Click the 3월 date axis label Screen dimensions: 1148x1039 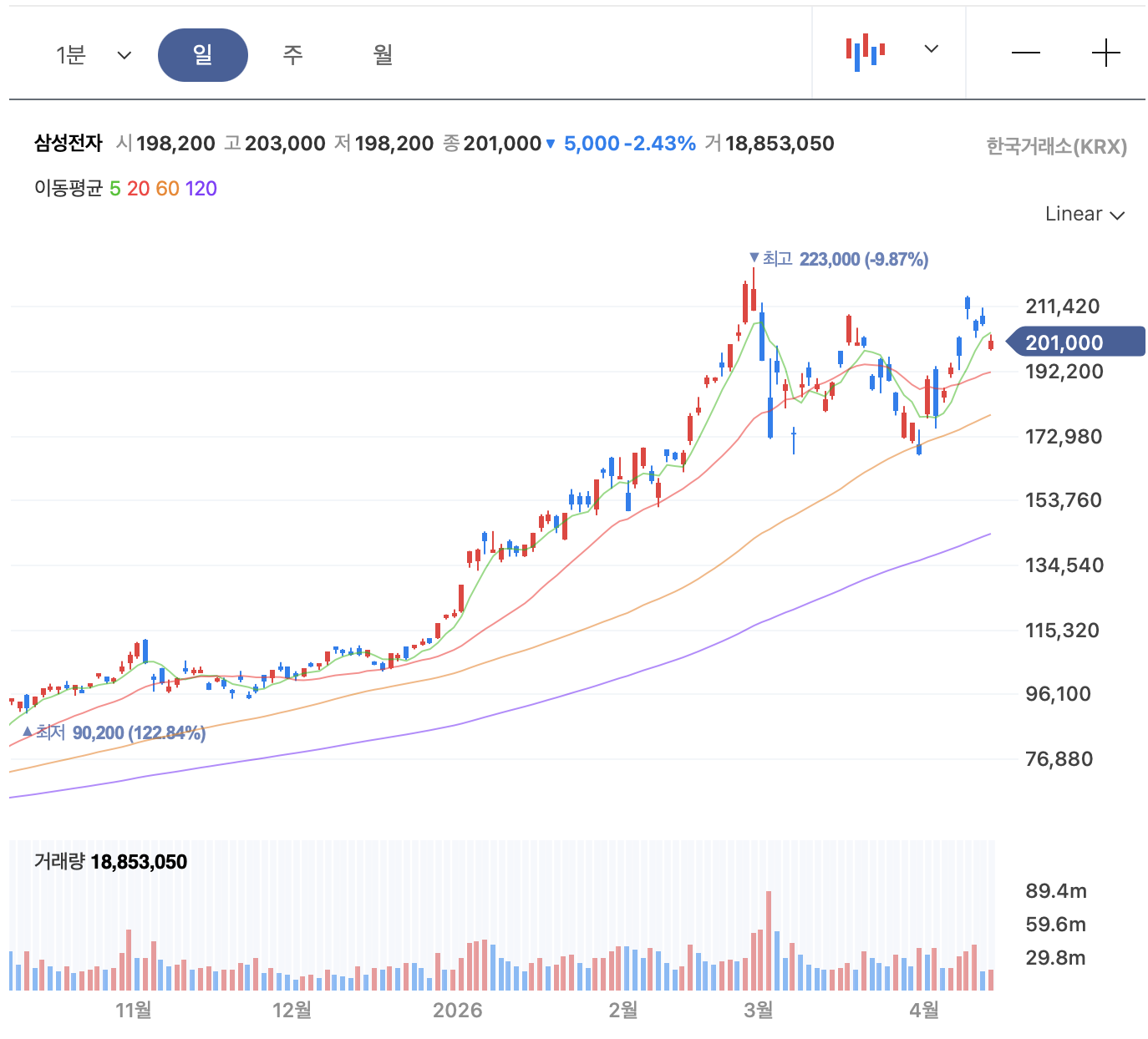click(759, 1011)
